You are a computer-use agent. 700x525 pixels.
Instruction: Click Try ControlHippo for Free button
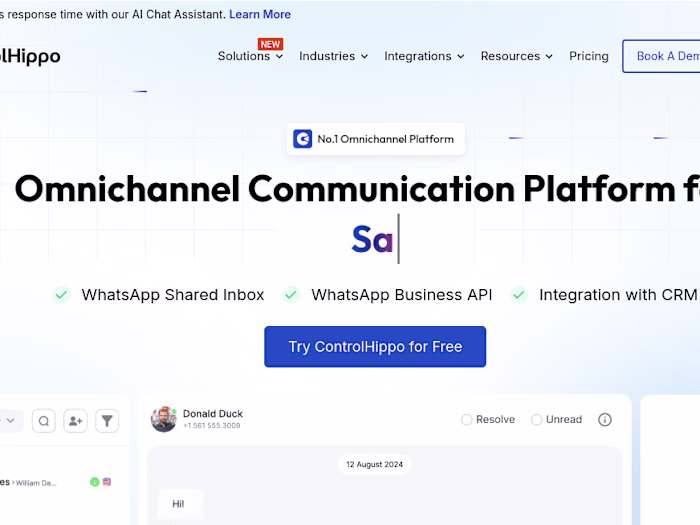pyautogui.click(x=375, y=347)
